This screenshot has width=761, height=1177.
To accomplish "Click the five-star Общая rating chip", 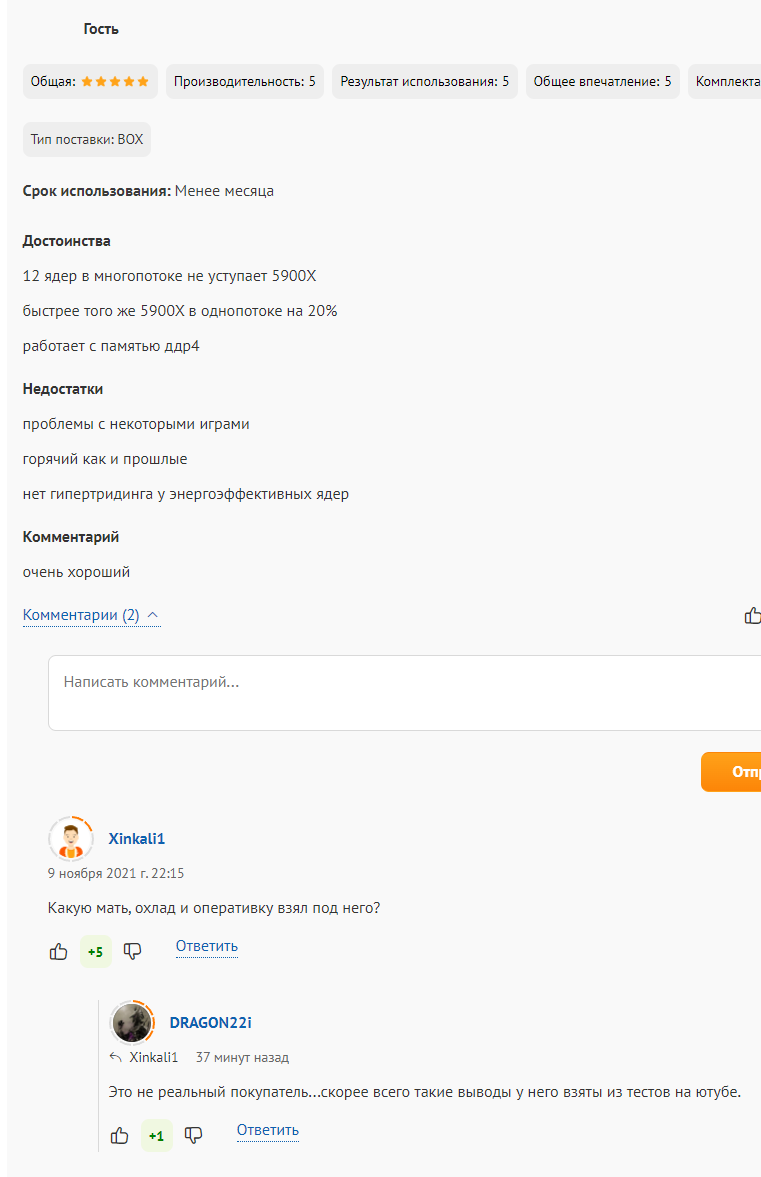I will 90,82.
